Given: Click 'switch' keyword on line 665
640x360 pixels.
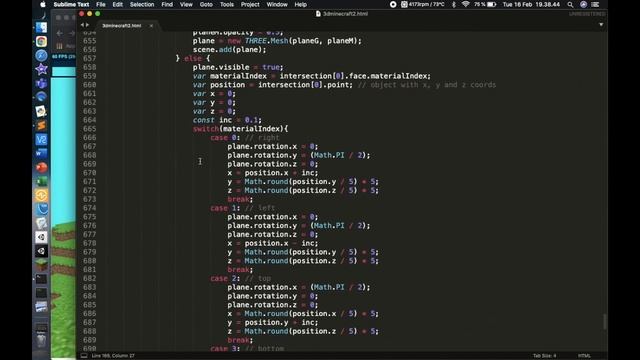Looking at the screenshot, I should (206, 129).
